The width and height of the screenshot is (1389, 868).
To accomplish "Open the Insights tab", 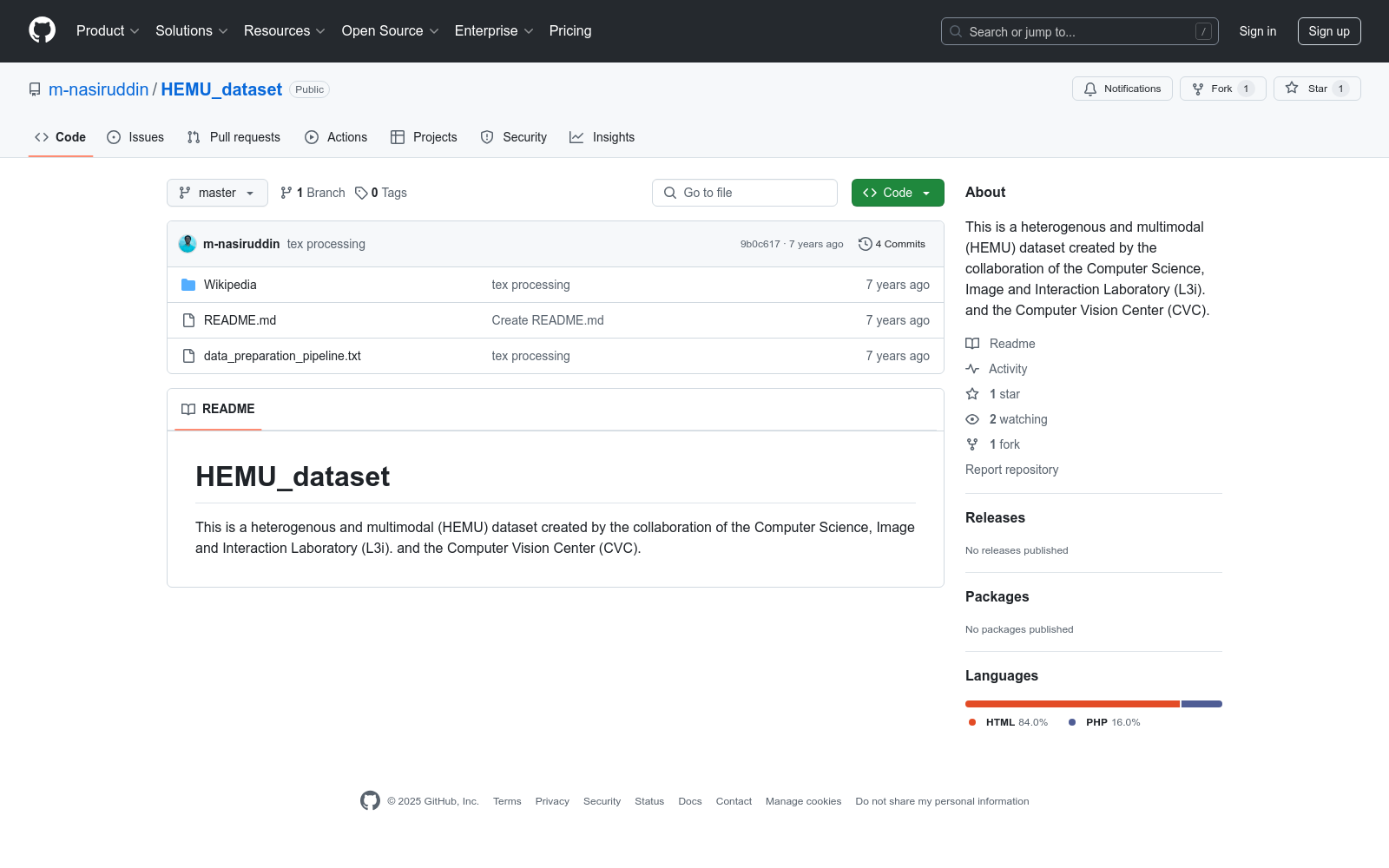I will tap(602, 137).
